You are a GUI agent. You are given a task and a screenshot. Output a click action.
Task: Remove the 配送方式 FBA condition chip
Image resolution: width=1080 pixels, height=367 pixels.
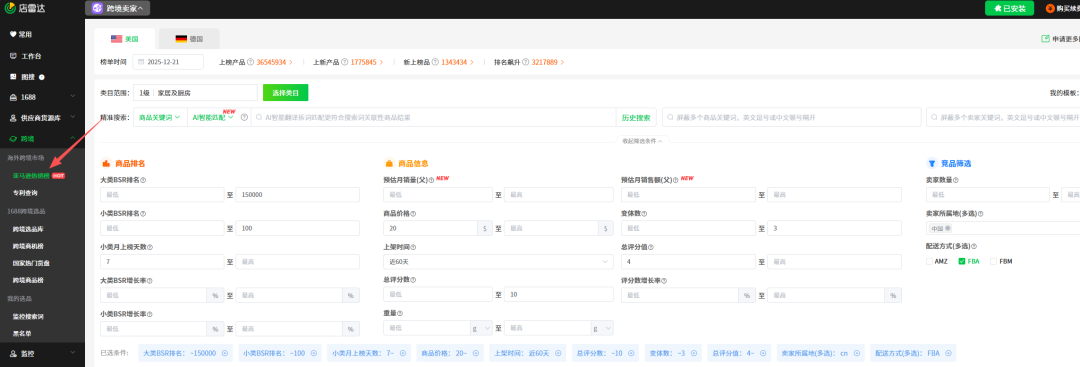click(948, 353)
